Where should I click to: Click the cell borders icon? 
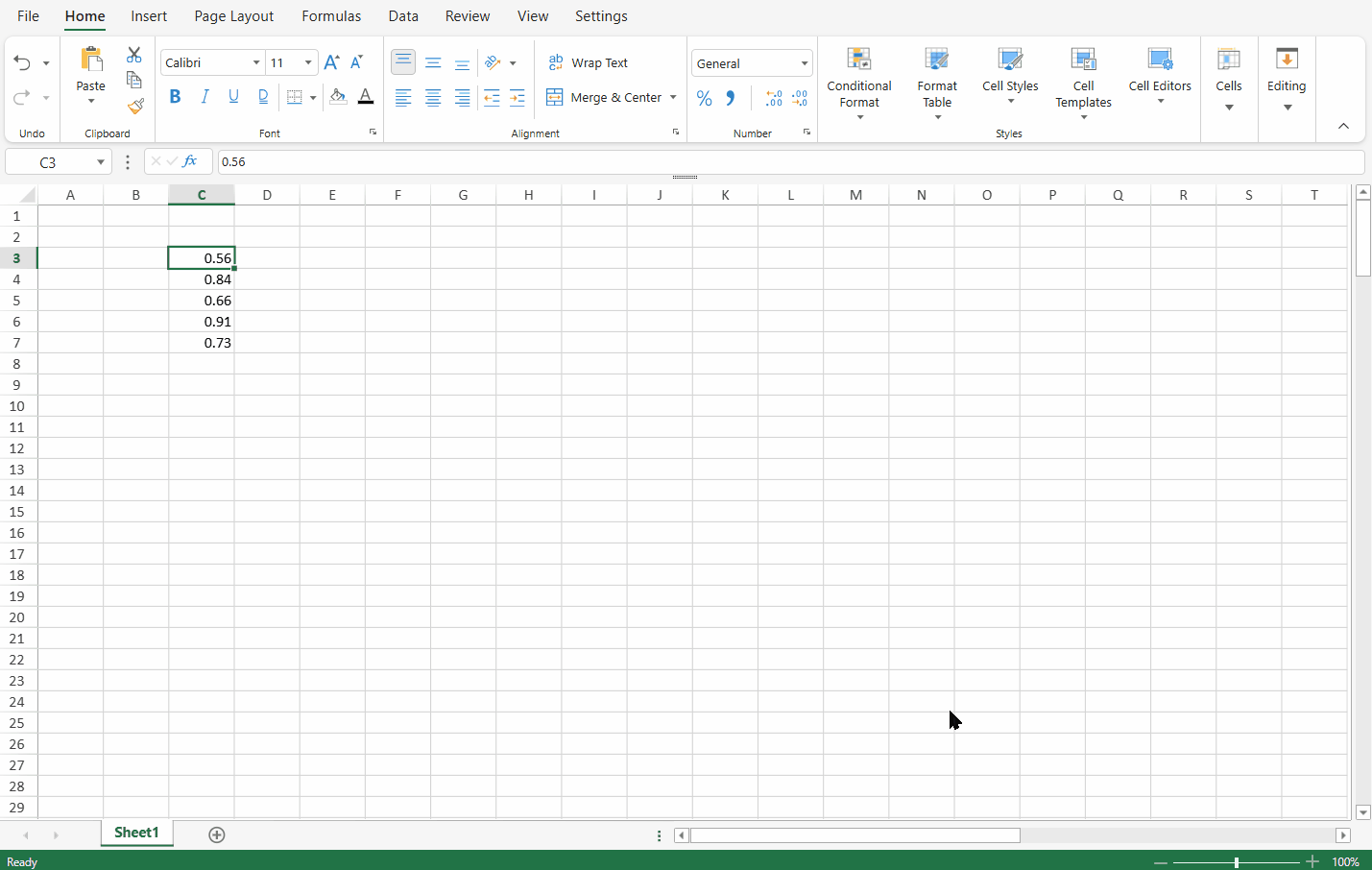tap(295, 97)
